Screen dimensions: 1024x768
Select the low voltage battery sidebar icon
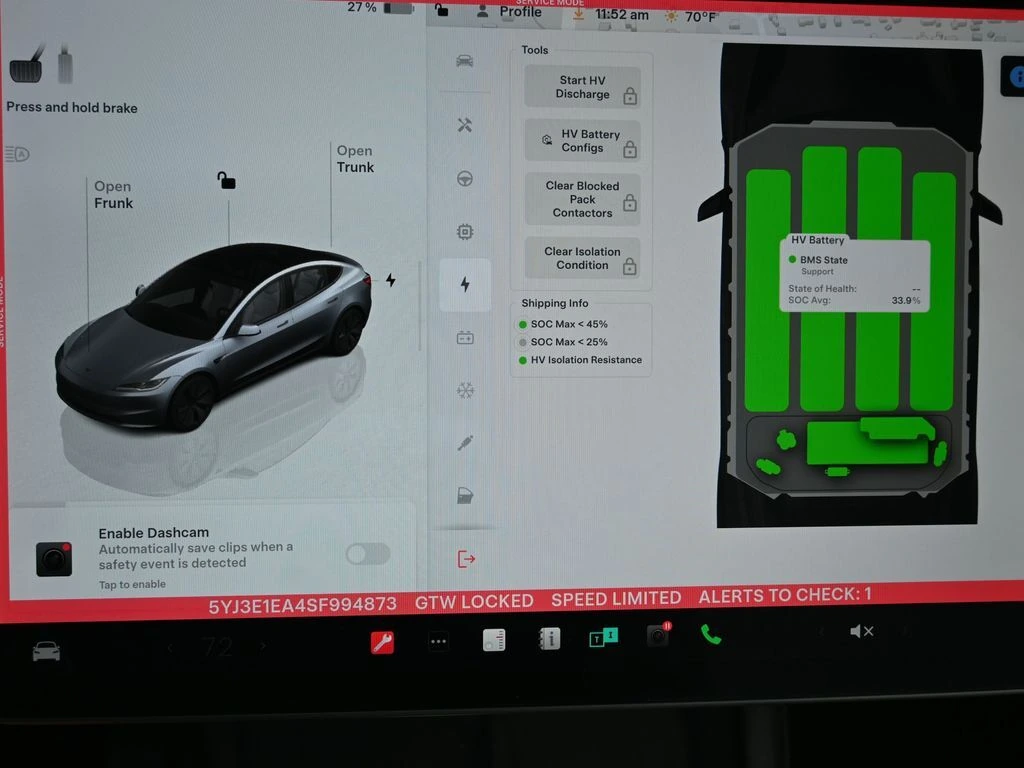465,338
